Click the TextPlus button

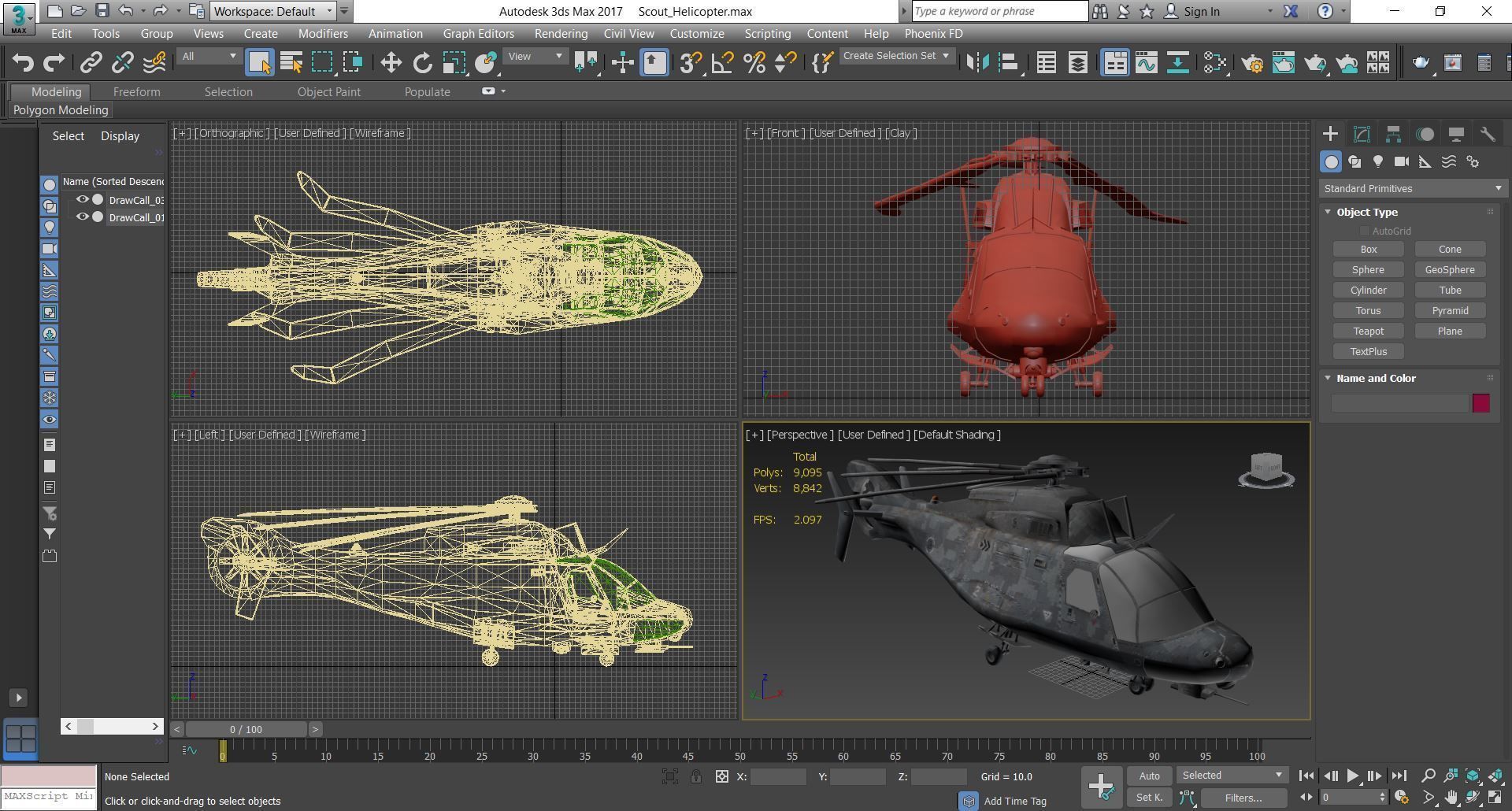(x=1369, y=352)
